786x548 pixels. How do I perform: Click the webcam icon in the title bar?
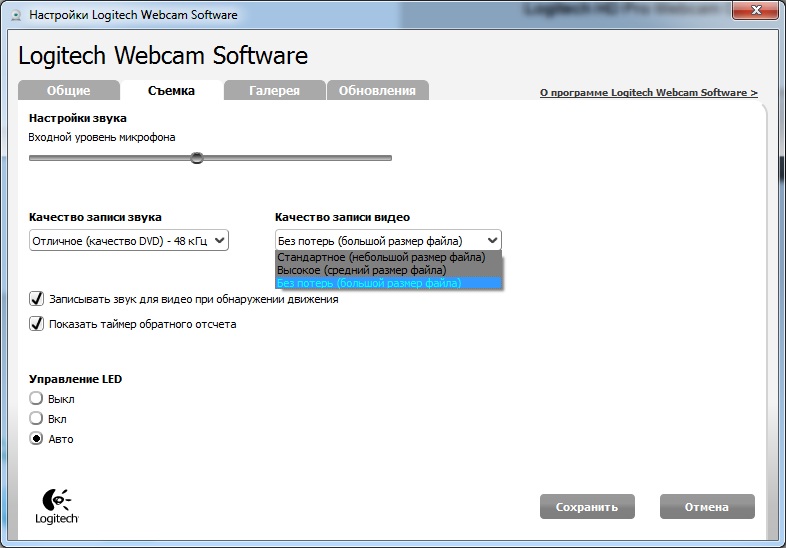tap(14, 15)
